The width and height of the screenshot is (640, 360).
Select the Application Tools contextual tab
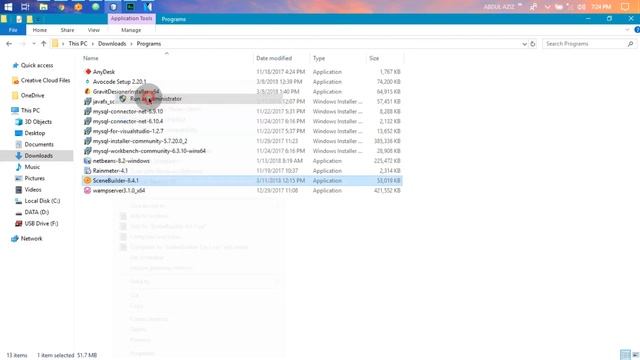pyautogui.click(x=131, y=19)
